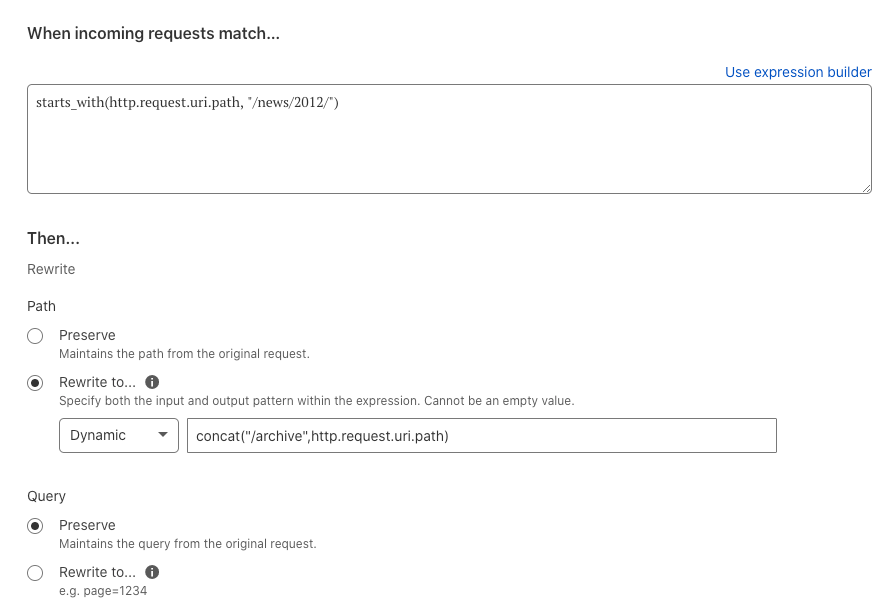Viewport: 888px width, 615px height.
Task: Click the resize grip of the expression box
Action: [866, 189]
